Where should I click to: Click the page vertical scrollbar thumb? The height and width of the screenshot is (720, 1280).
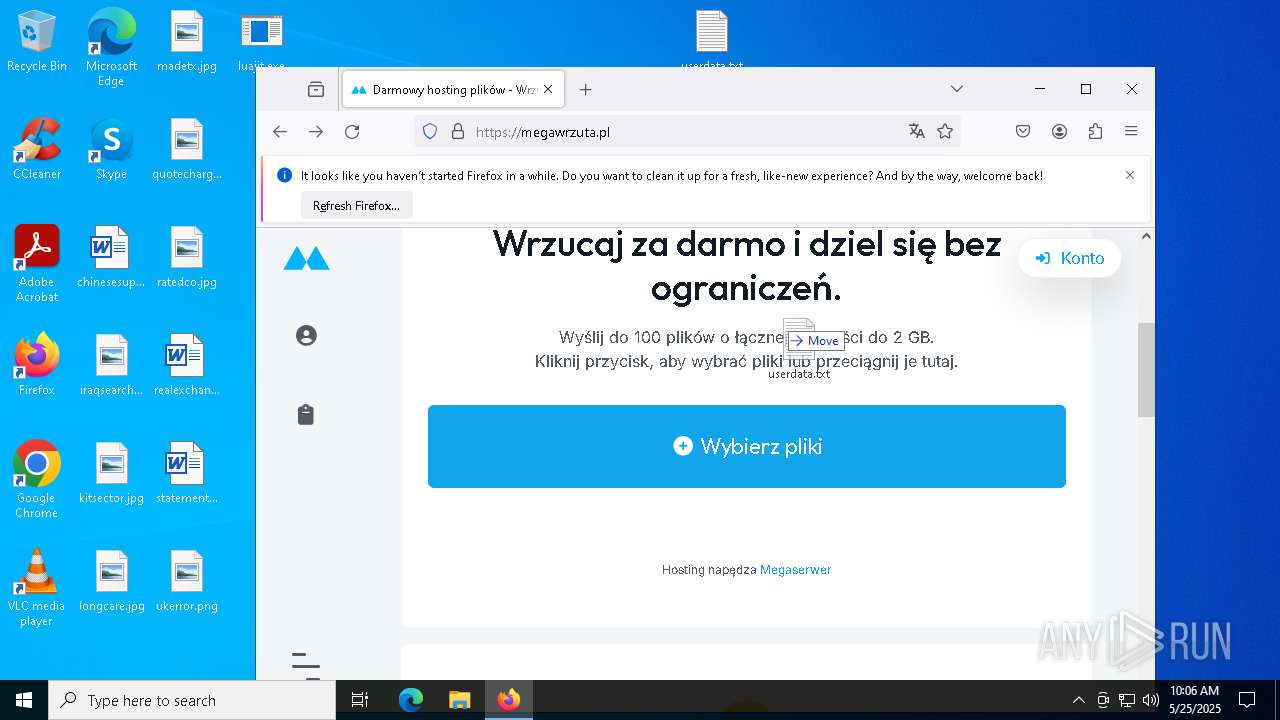(1146, 370)
